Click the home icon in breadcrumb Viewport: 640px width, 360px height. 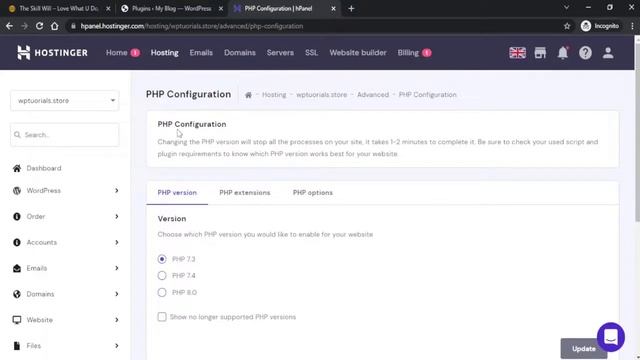248,95
